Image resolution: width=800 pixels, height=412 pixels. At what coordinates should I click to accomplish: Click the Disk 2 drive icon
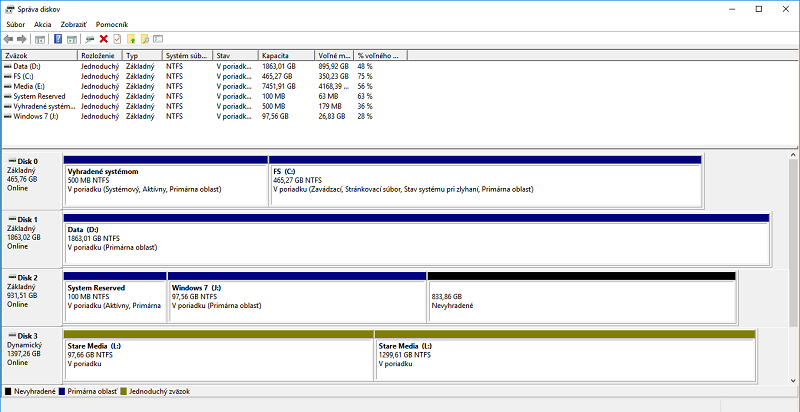pyautogui.click(x=13, y=278)
